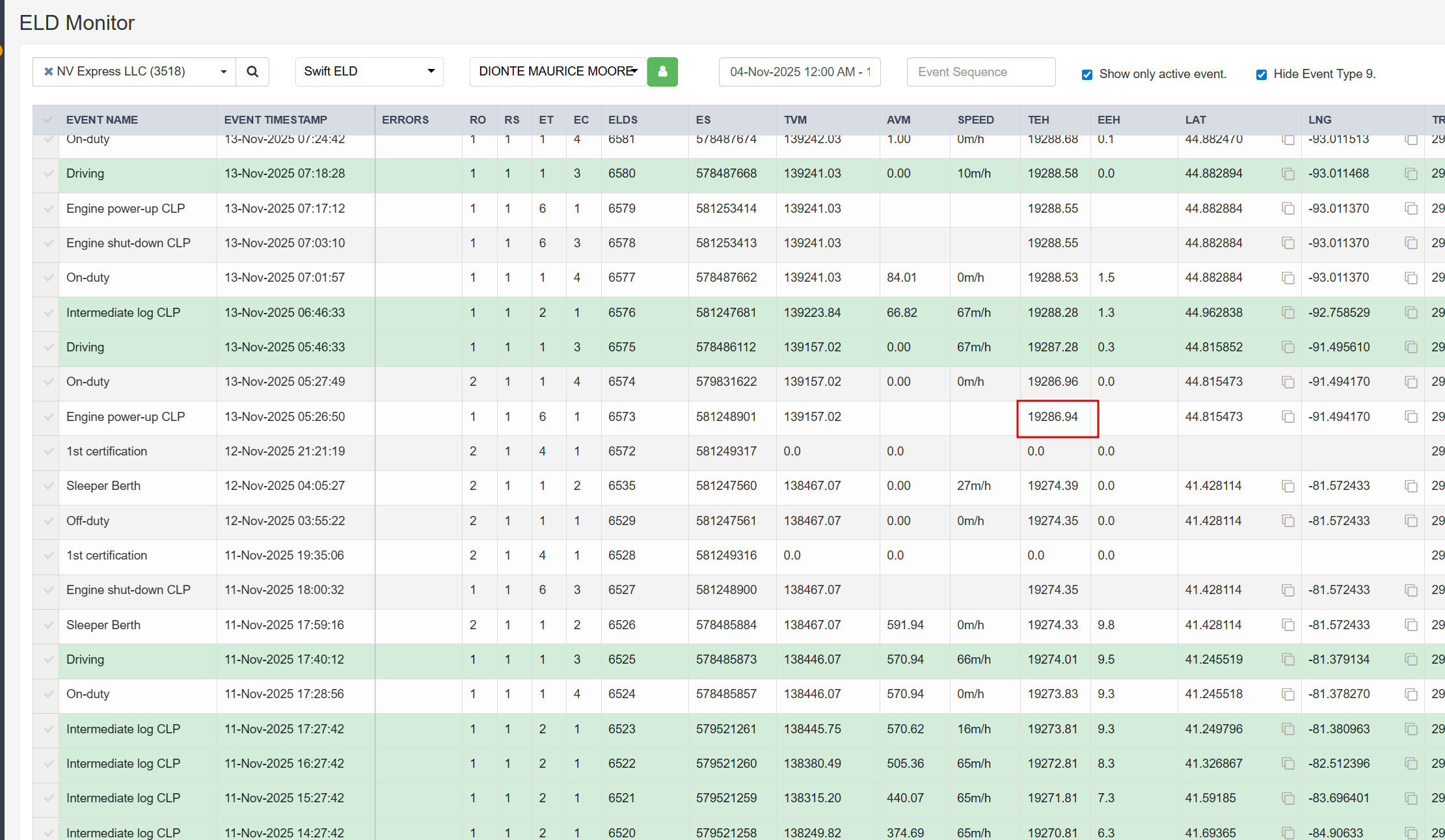Viewport: 1445px width, 840px height.
Task: Copy latitude for Engine power-up row 6573
Action: (x=1288, y=416)
